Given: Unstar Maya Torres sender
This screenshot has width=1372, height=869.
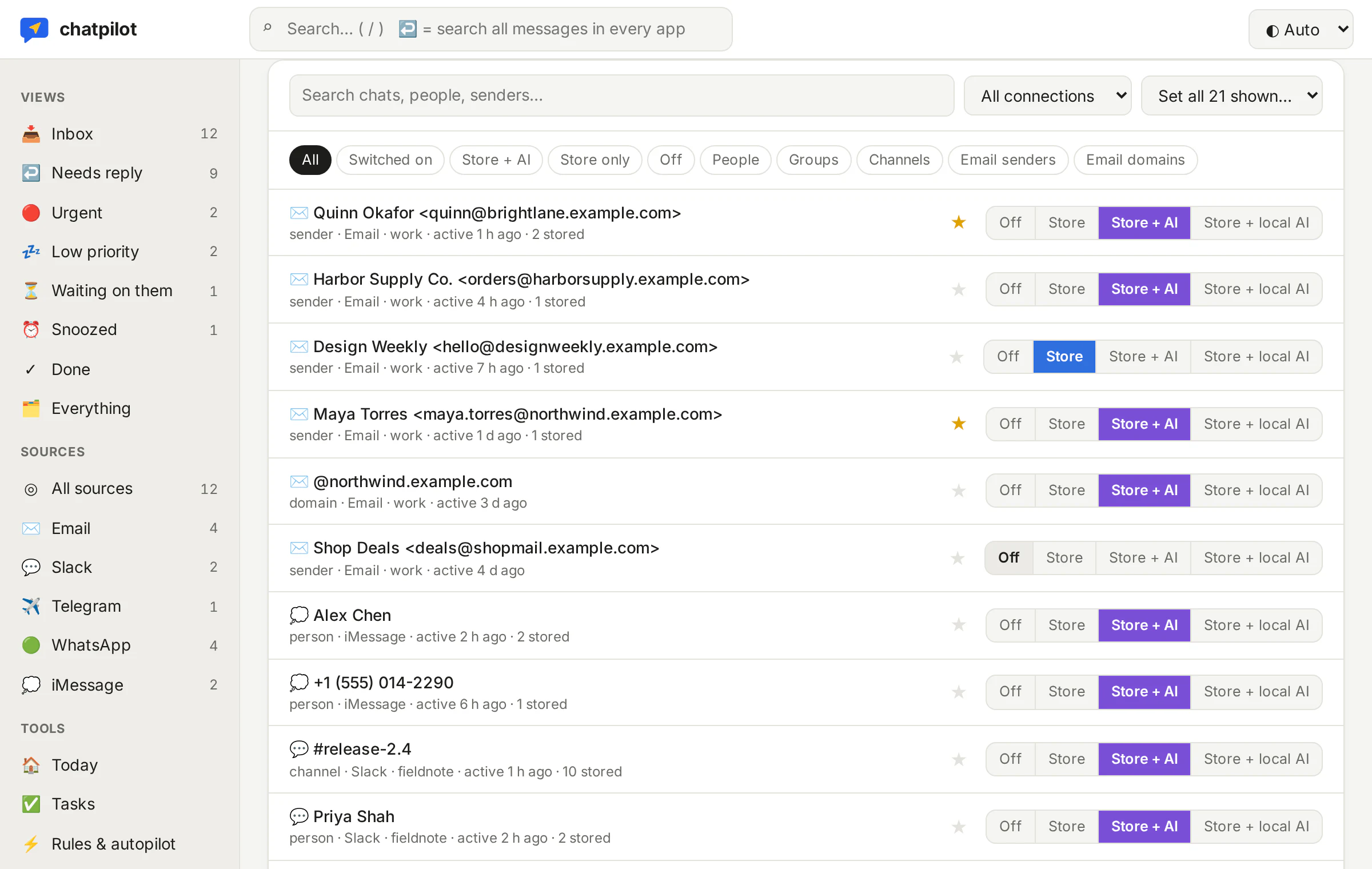Looking at the screenshot, I should tap(959, 424).
